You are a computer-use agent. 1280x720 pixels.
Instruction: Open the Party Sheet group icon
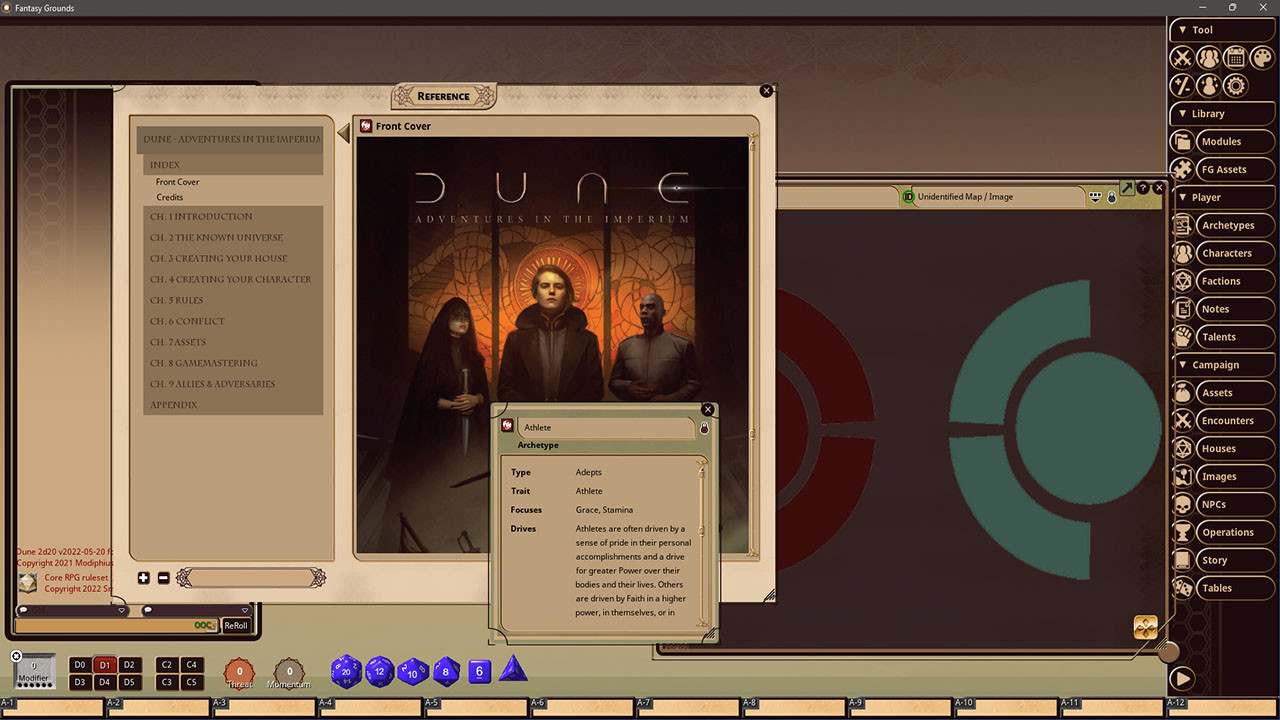[1209, 57]
